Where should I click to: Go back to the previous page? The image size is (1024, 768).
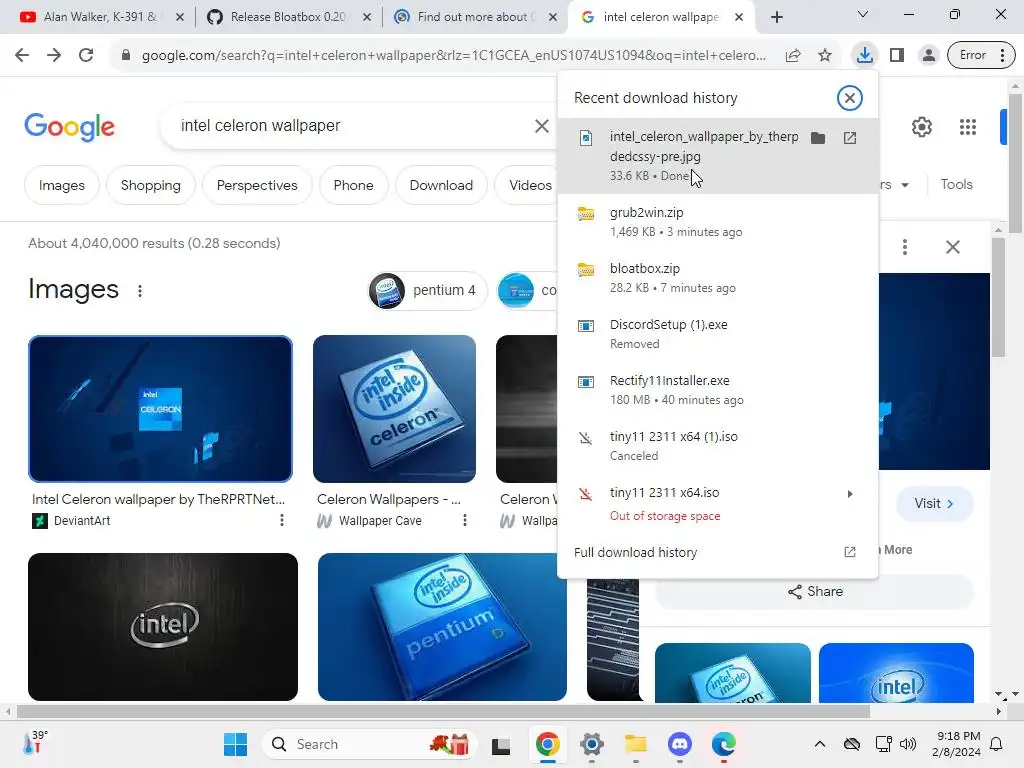(22, 55)
